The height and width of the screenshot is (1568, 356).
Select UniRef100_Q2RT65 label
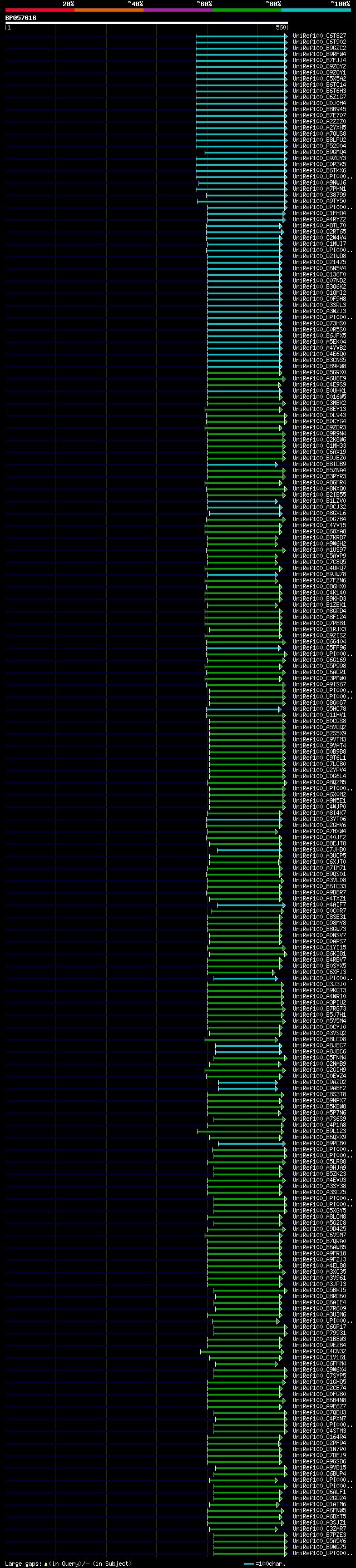[319, 231]
